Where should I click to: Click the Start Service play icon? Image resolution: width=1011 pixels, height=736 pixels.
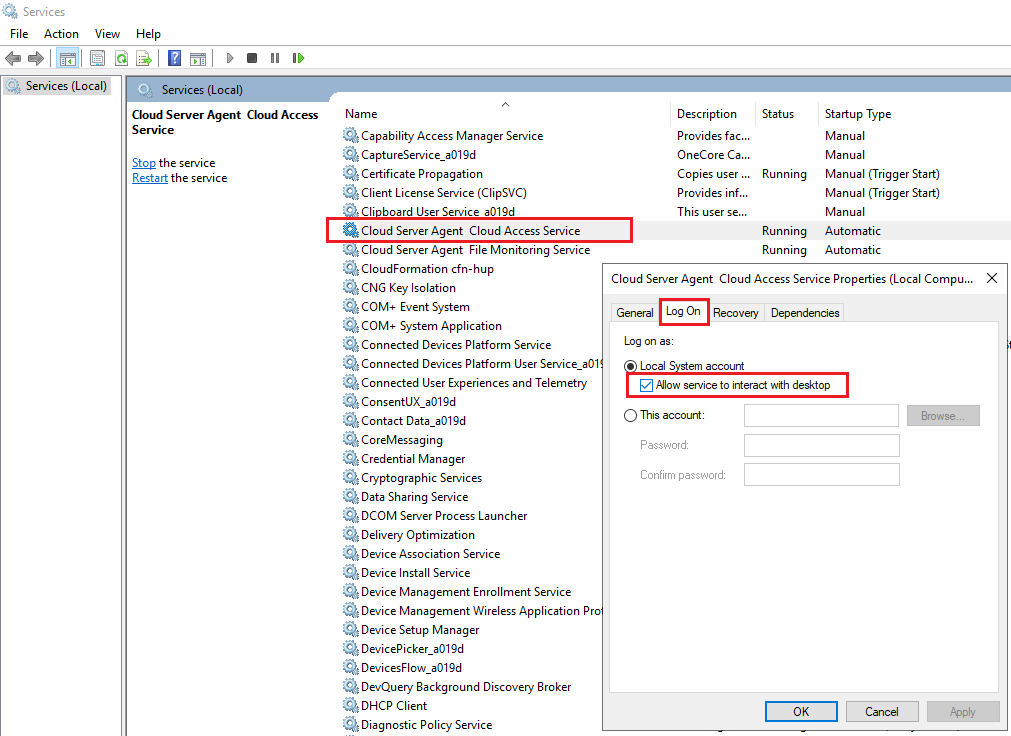pos(230,59)
